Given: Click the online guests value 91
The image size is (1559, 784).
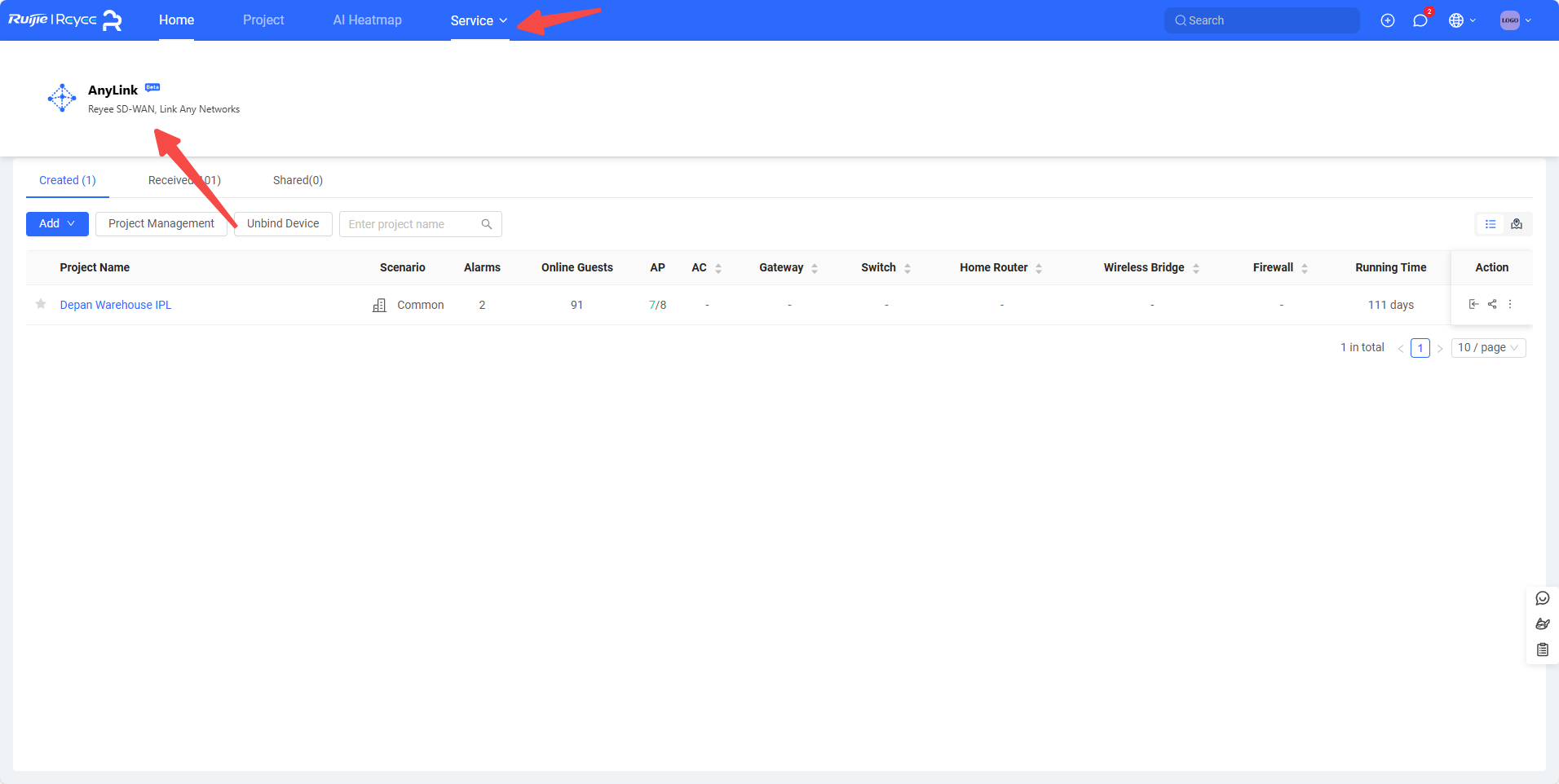Looking at the screenshot, I should tap(576, 305).
